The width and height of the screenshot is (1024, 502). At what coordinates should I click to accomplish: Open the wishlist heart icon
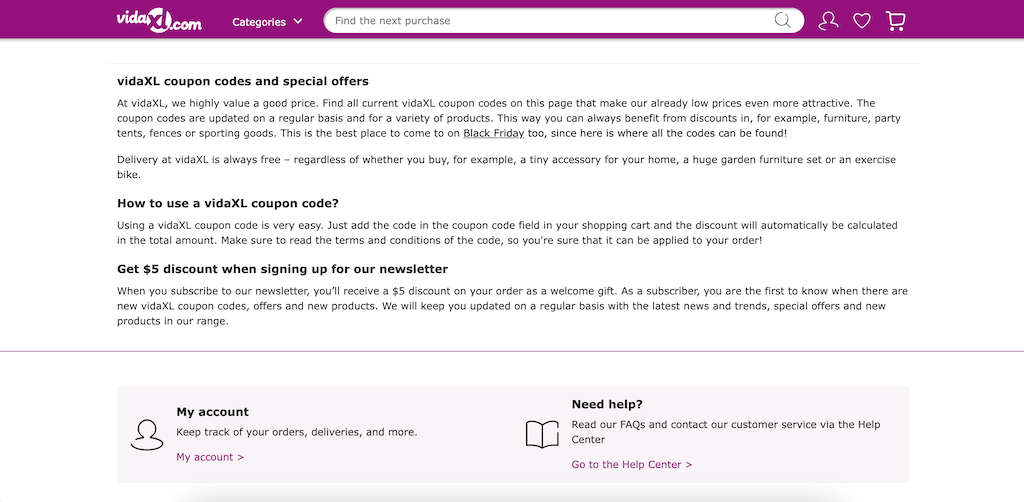pyautogui.click(x=862, y=21)
